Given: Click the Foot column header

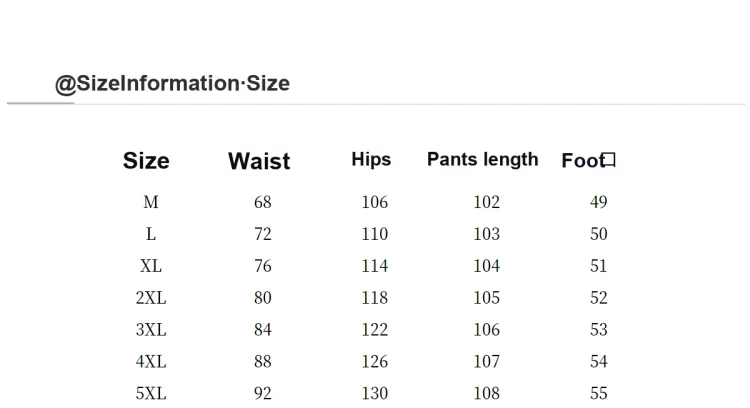Looking at the screenshot, I should pyautogui.click(x=583, y=161).
